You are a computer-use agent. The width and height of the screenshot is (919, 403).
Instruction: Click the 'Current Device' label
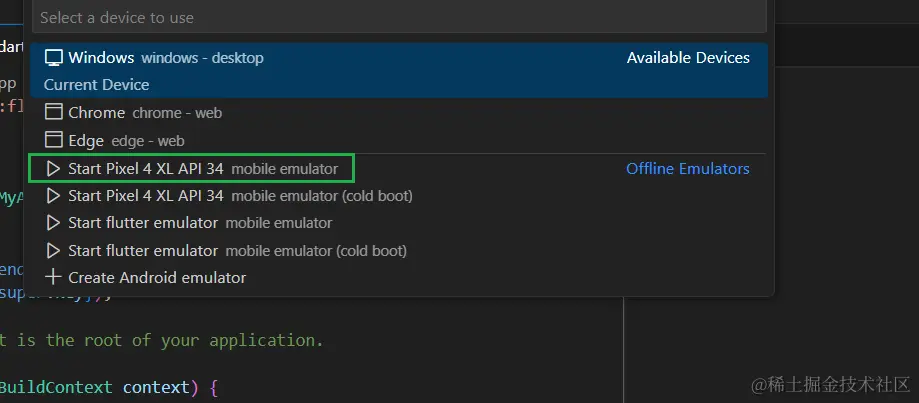click(96, 85)
